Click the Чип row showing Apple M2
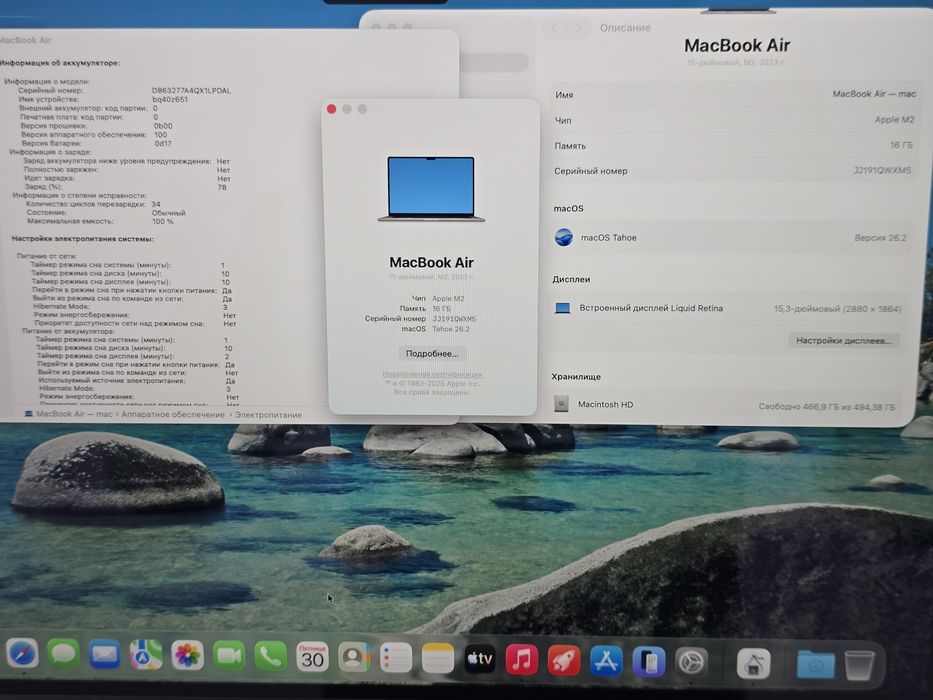The height and width of the screenshot is (700, 933). coord(734,120)
